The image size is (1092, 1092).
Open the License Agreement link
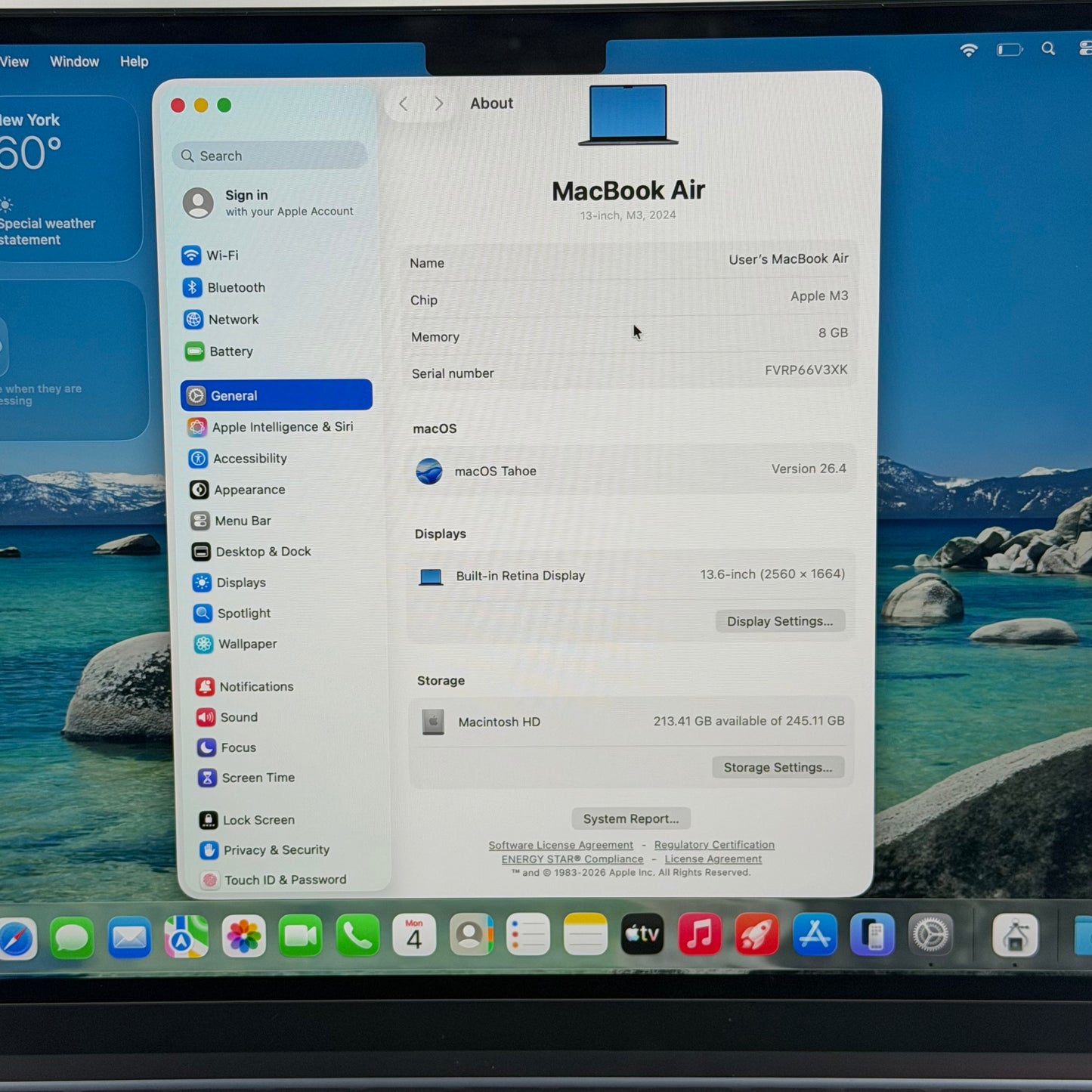[x=713, y=858]
